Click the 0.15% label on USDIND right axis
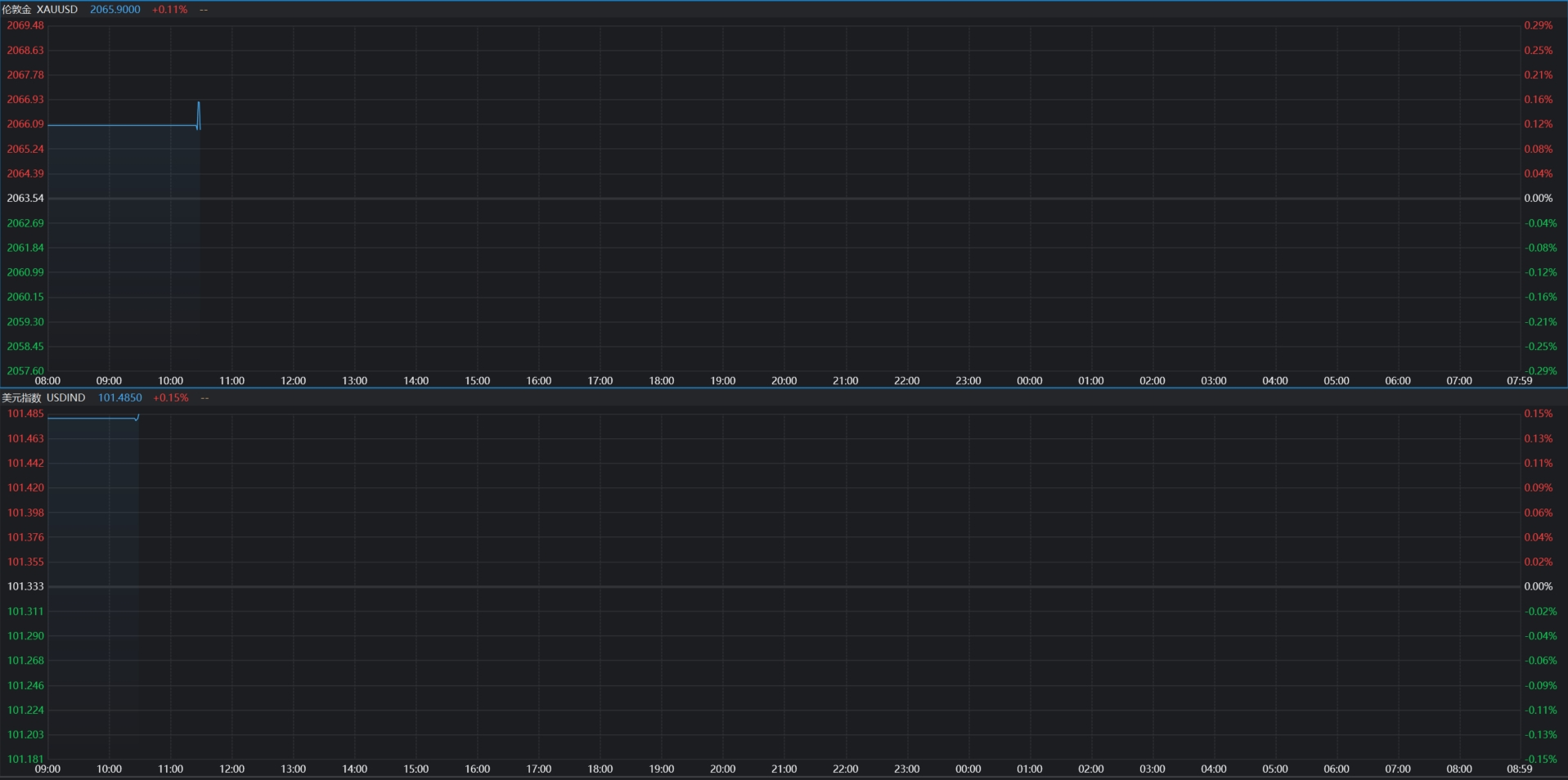Image resolution: width=1568 pixels, height=780 pixels. [1538, 414]
